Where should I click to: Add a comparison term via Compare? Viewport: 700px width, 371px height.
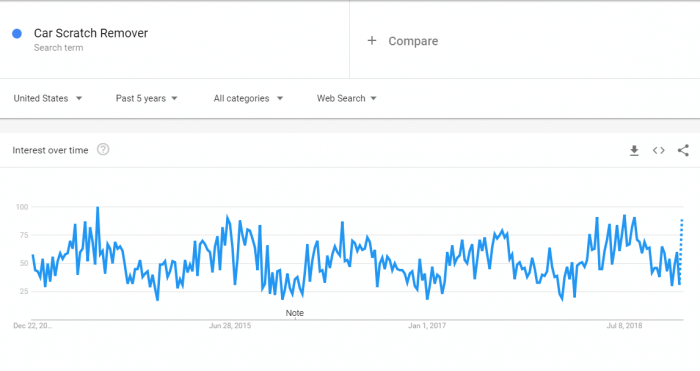pos(413,41)
